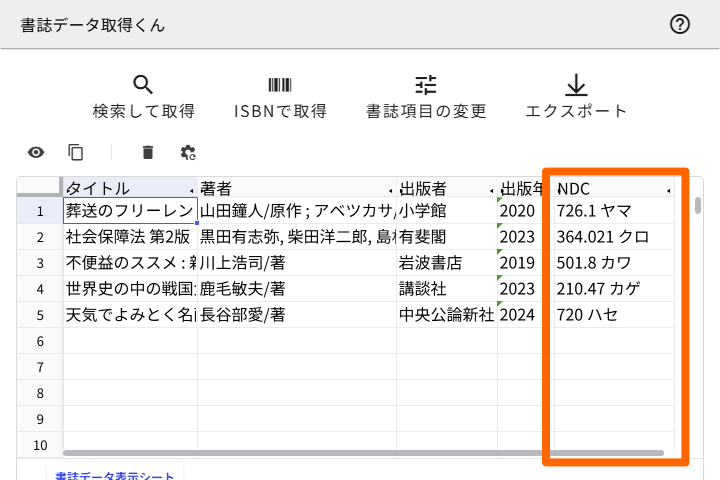Viewport: 720px width, 480px height.
Task: Open the gear settings icon
Action: click(x=187, y=152)
